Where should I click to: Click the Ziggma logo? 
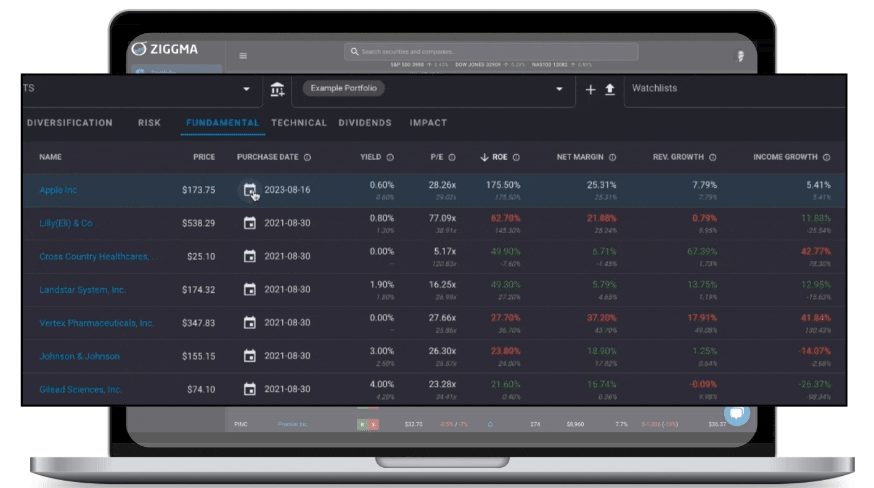(x=165, y=49)
